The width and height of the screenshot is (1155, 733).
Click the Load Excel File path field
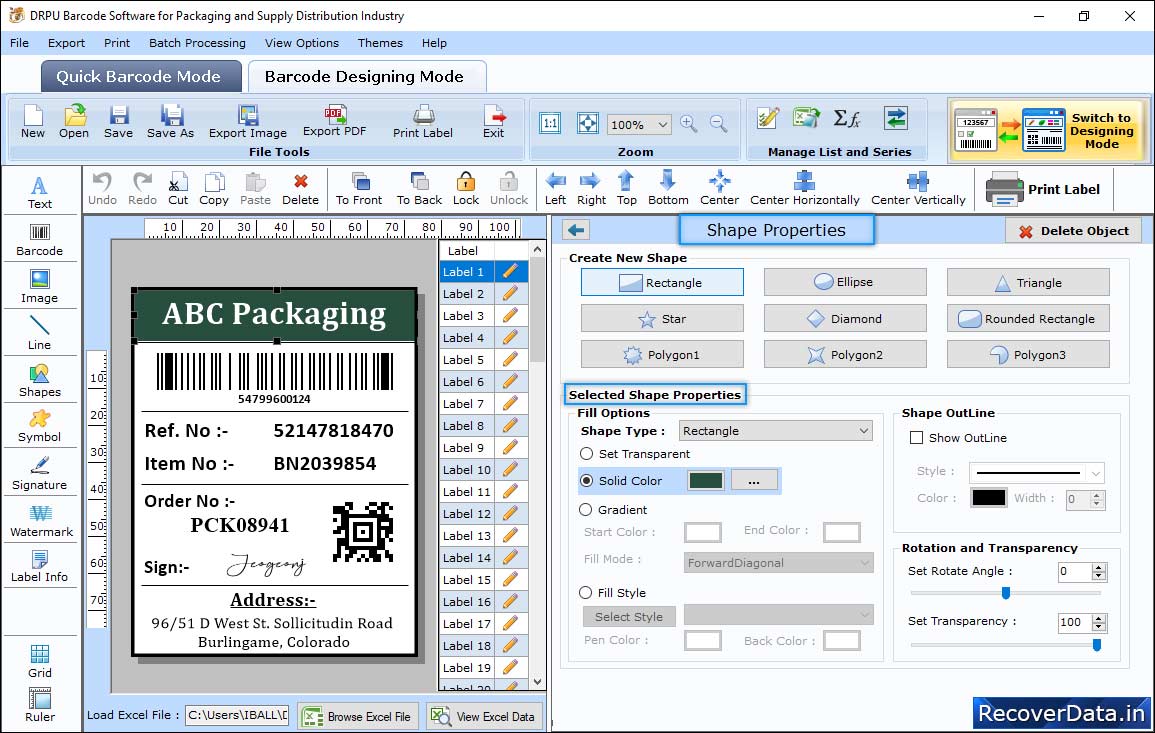pyautogui.click(x=236, y=715)
